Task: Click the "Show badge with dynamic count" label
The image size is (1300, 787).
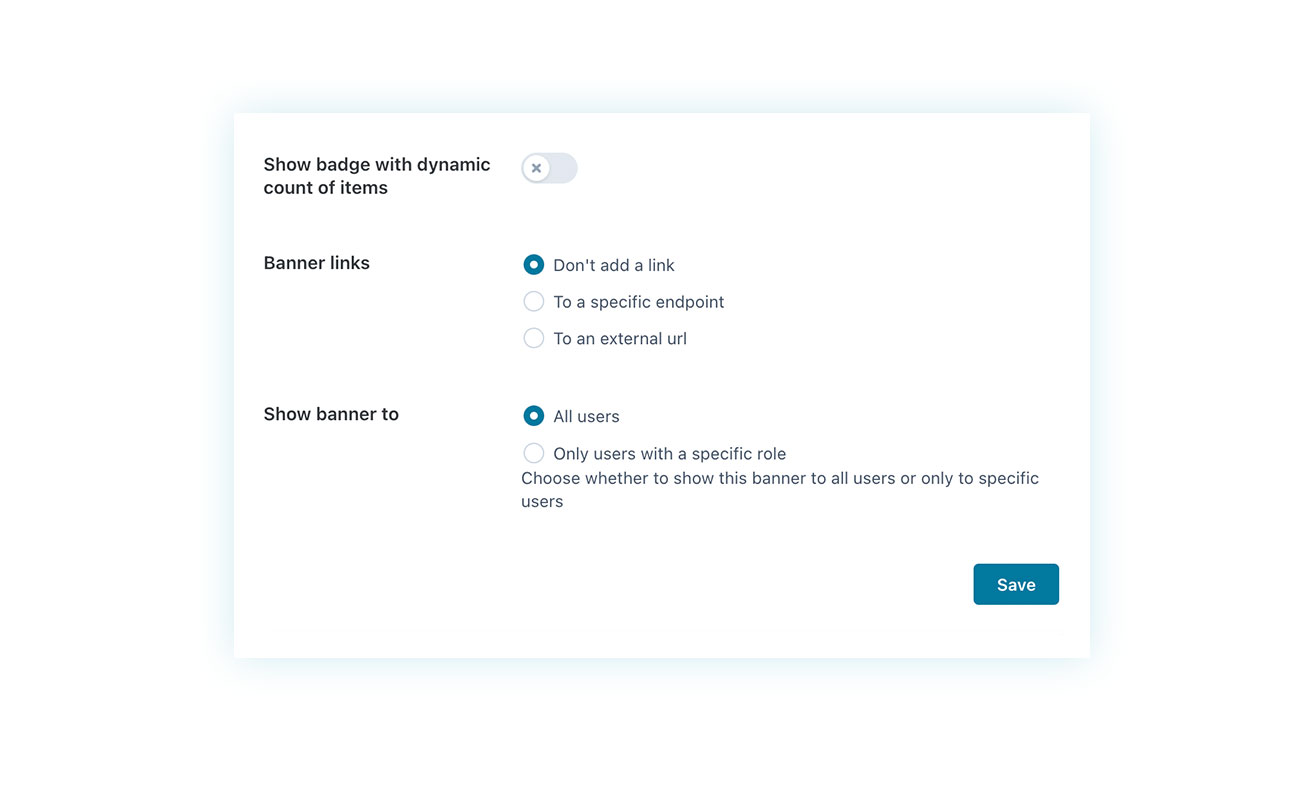Action: pos(377,176)
